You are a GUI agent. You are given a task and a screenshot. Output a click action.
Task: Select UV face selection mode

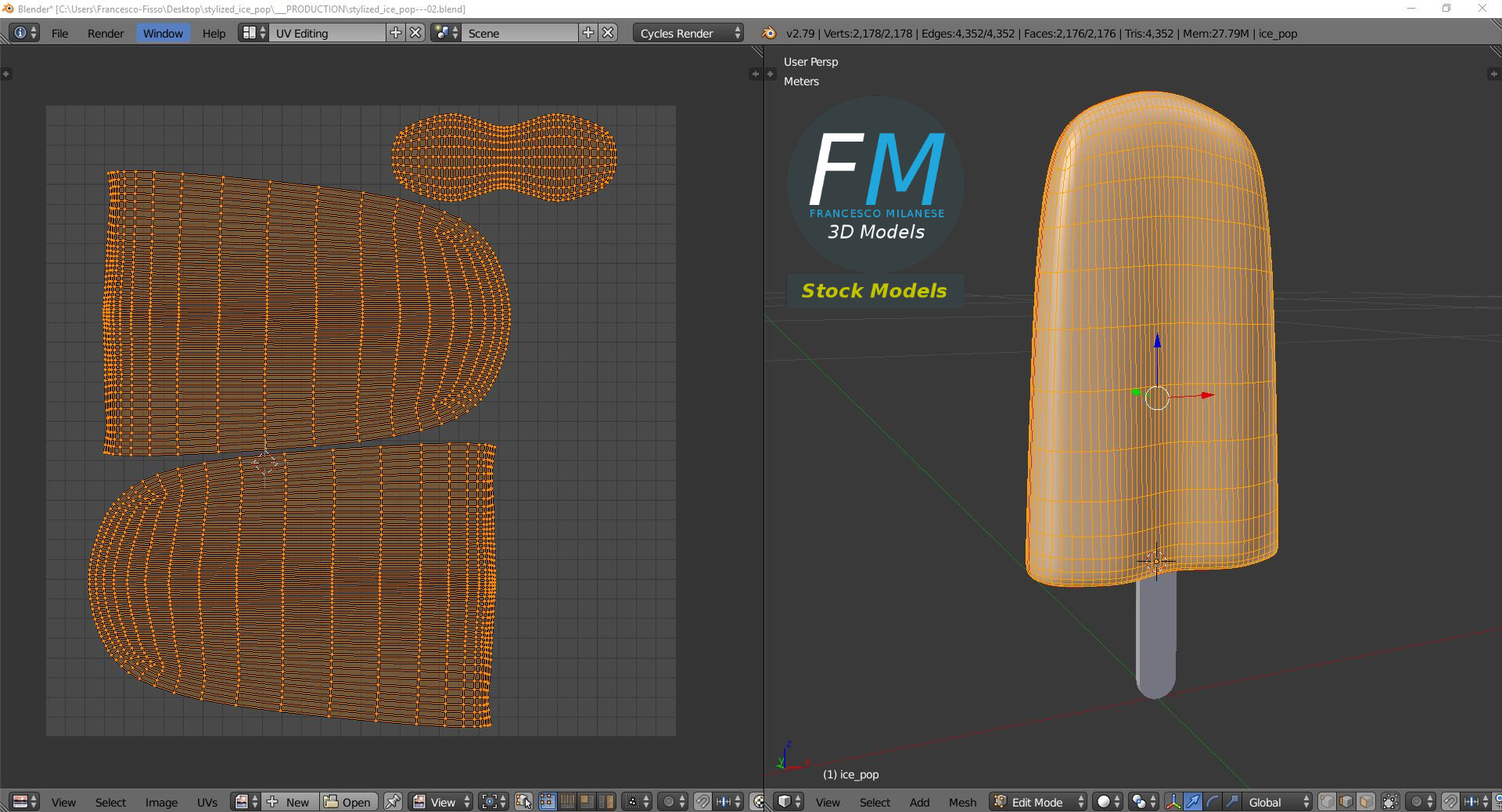[x=587, y=802]
